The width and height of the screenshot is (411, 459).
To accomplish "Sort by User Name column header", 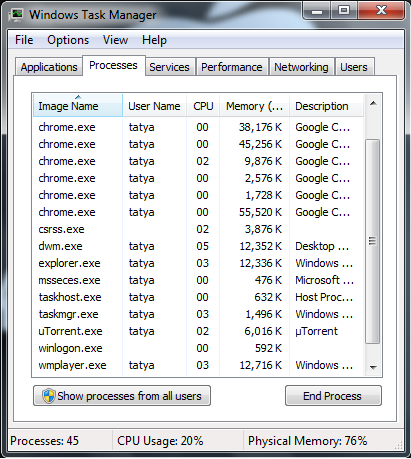I will pos(154,106).
